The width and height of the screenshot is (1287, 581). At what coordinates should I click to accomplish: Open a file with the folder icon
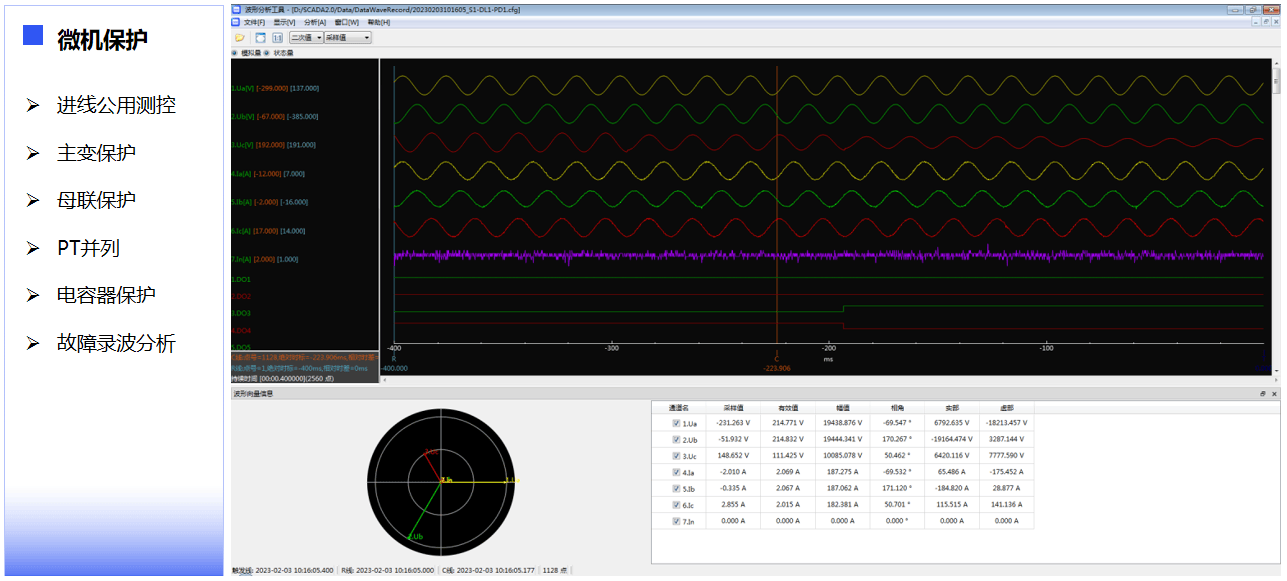240,37
